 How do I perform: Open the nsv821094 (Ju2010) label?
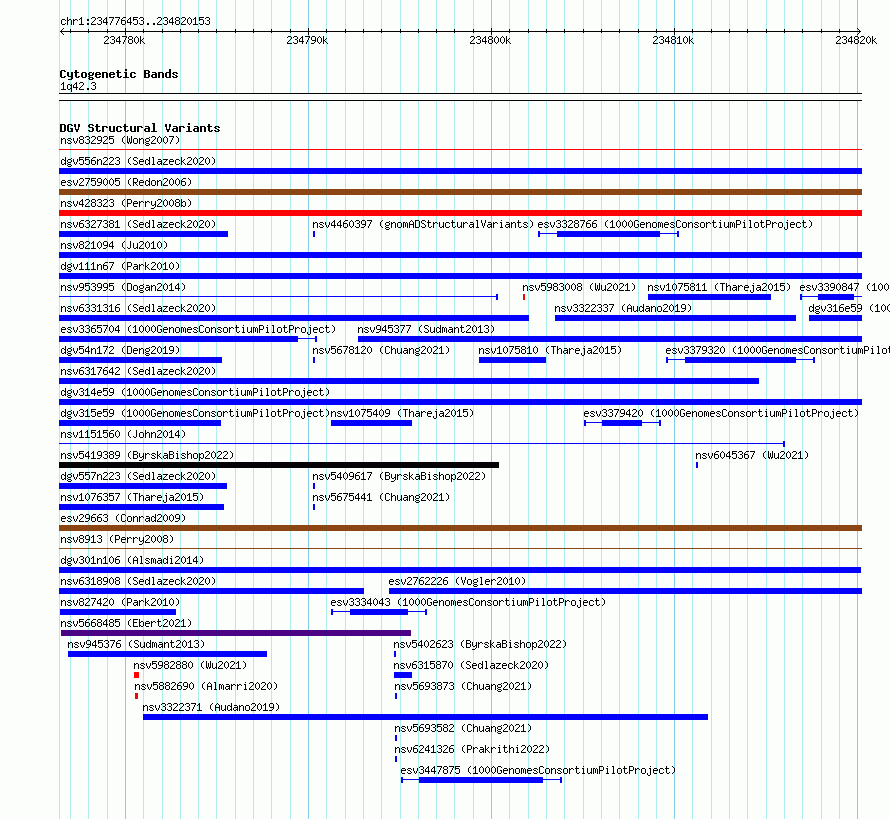pyautogui.click(x=114, y=245)
